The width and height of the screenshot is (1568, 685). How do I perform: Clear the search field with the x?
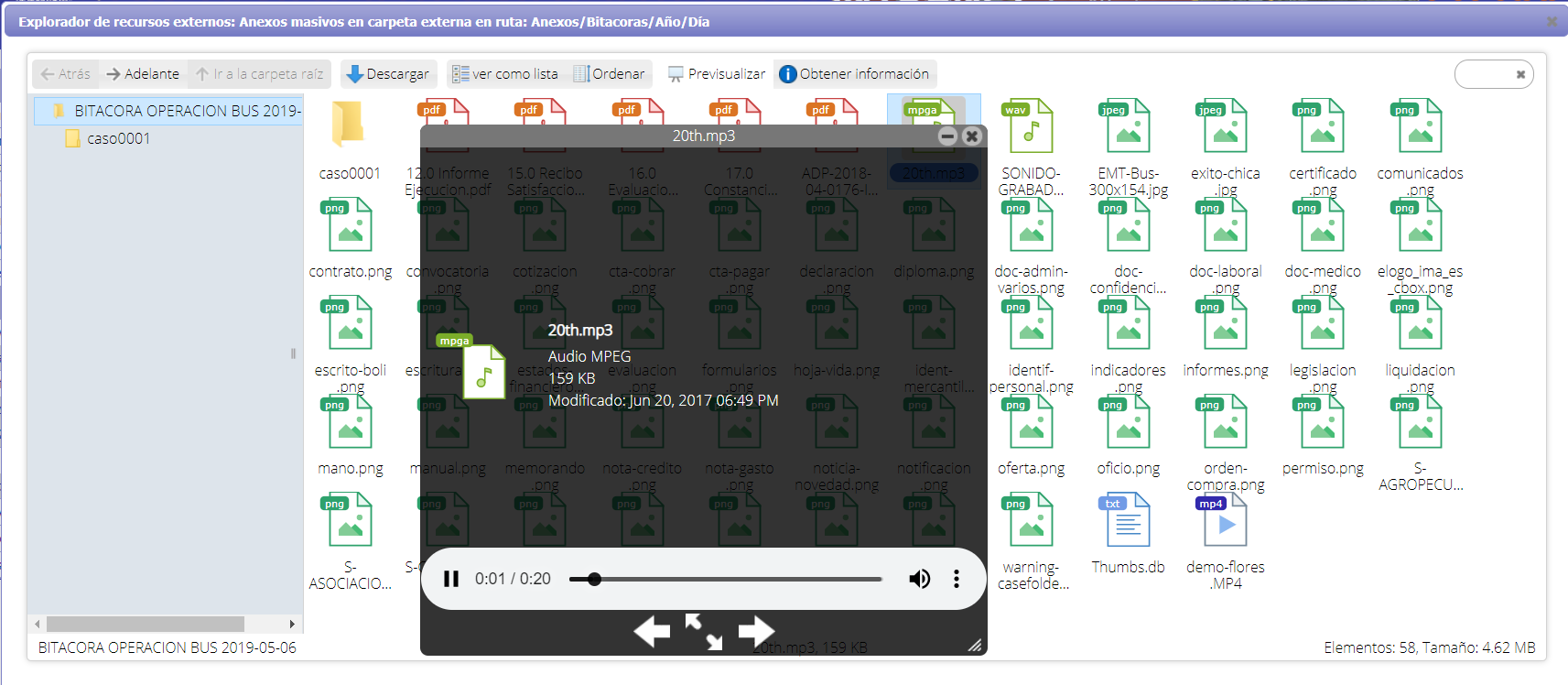coord(1520,75)
